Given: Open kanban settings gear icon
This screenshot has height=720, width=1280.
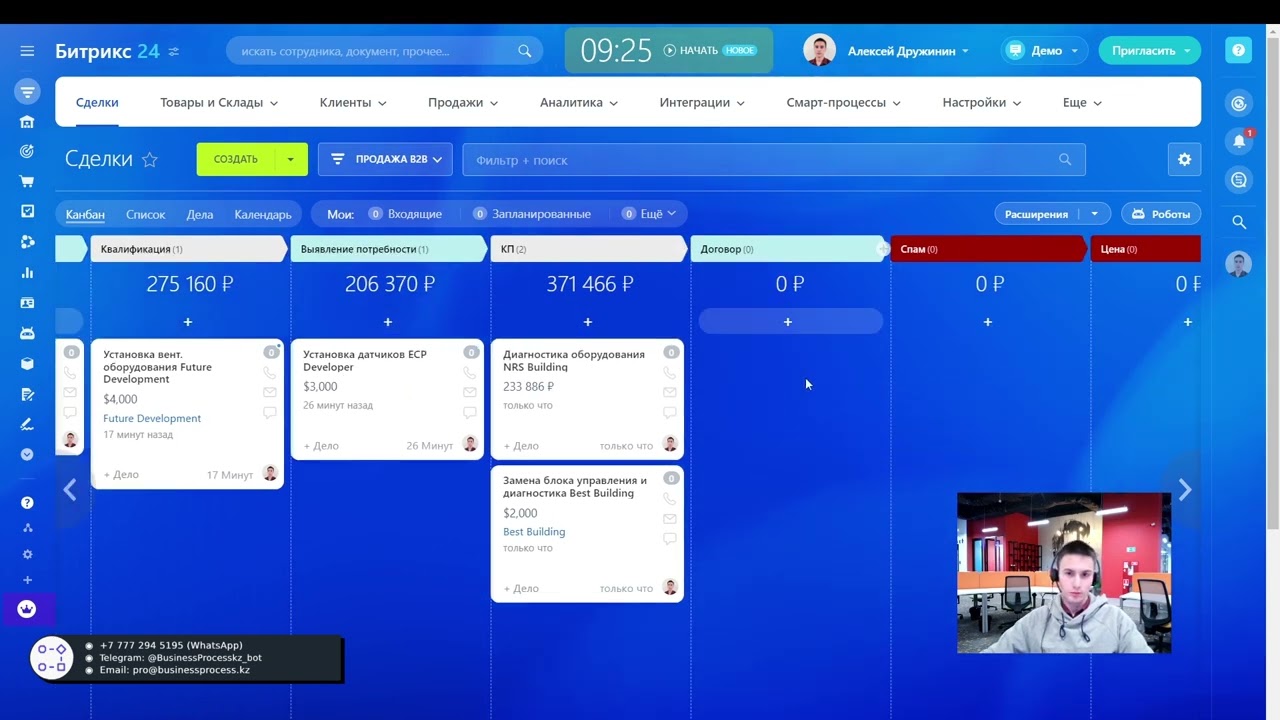Looking at the screenshot, I should pos(1184,159).
